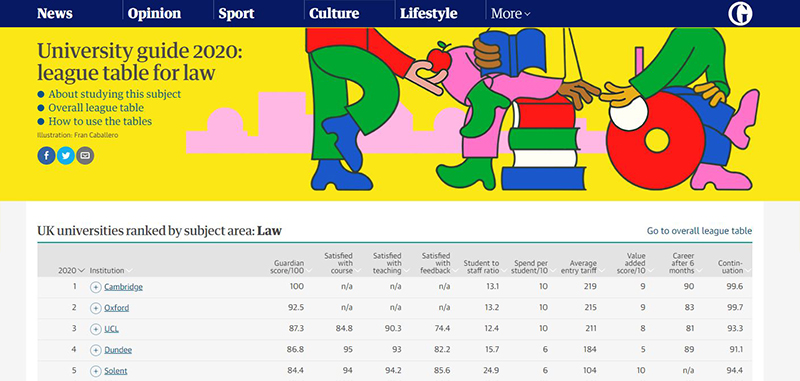
Task: Click Dundee Guardian score 86.8
Action: 296,350
